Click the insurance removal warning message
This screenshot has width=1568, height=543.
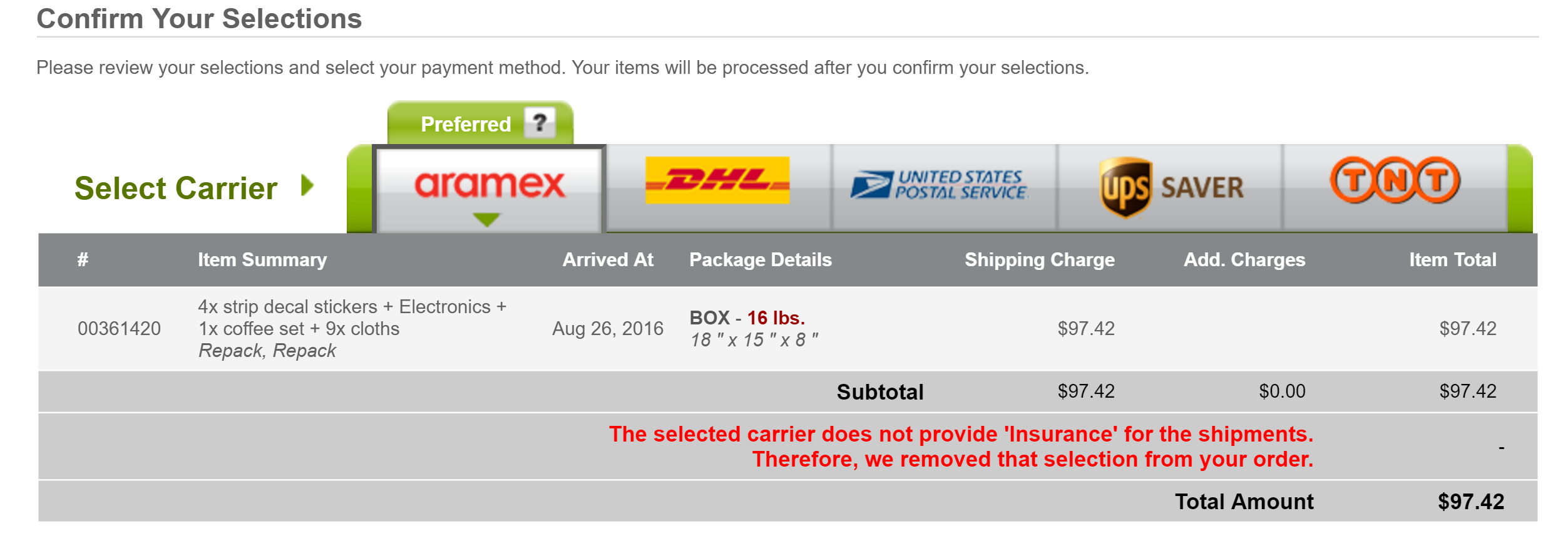pos(961,447)
